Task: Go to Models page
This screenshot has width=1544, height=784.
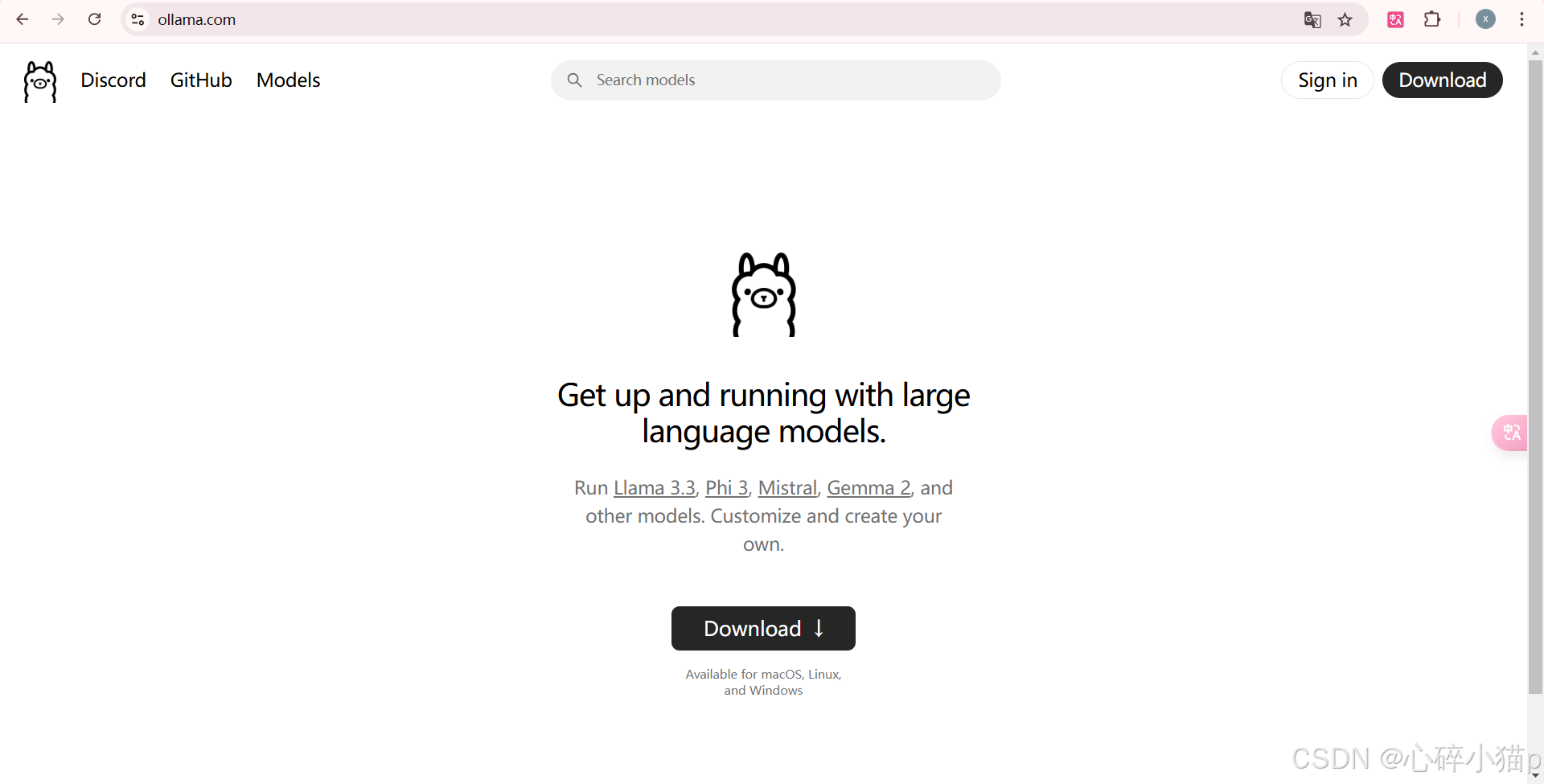Action: [x=289, y=80]
